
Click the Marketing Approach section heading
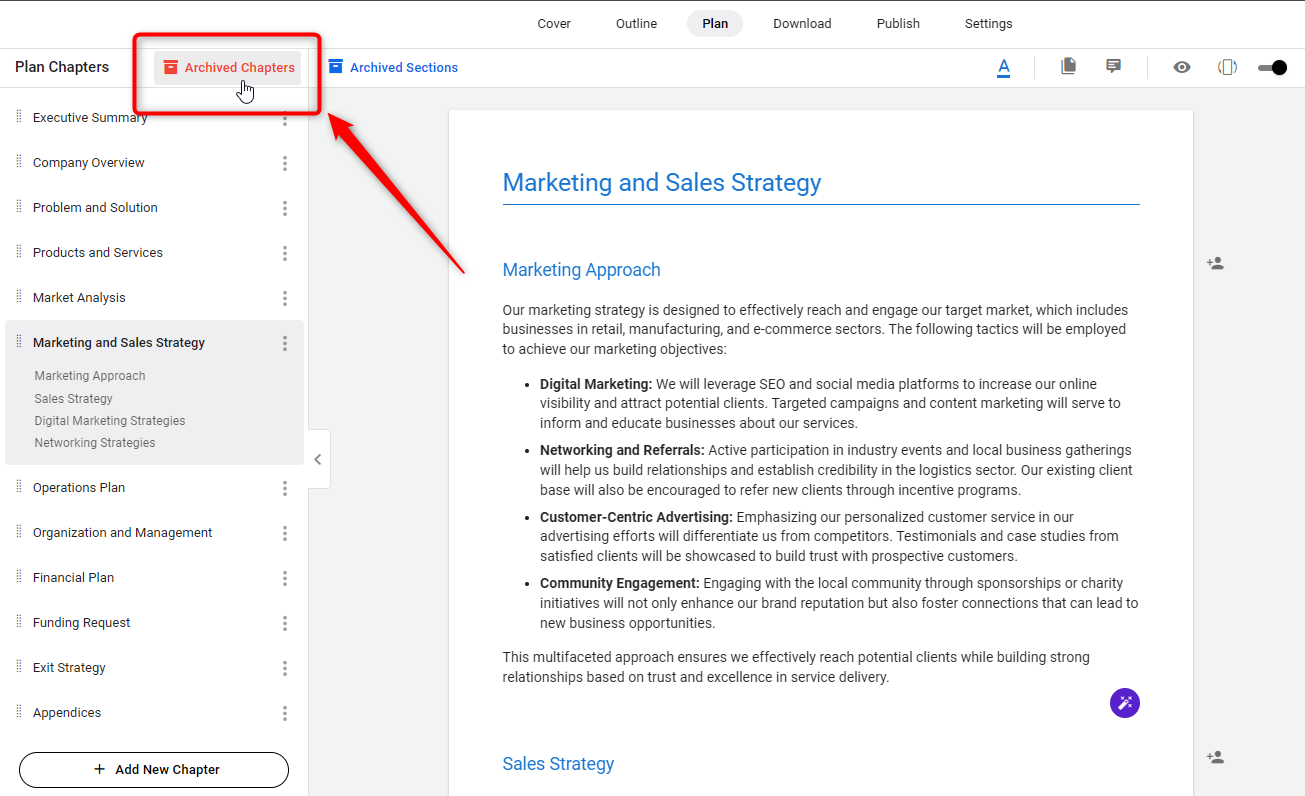point(582,270)
